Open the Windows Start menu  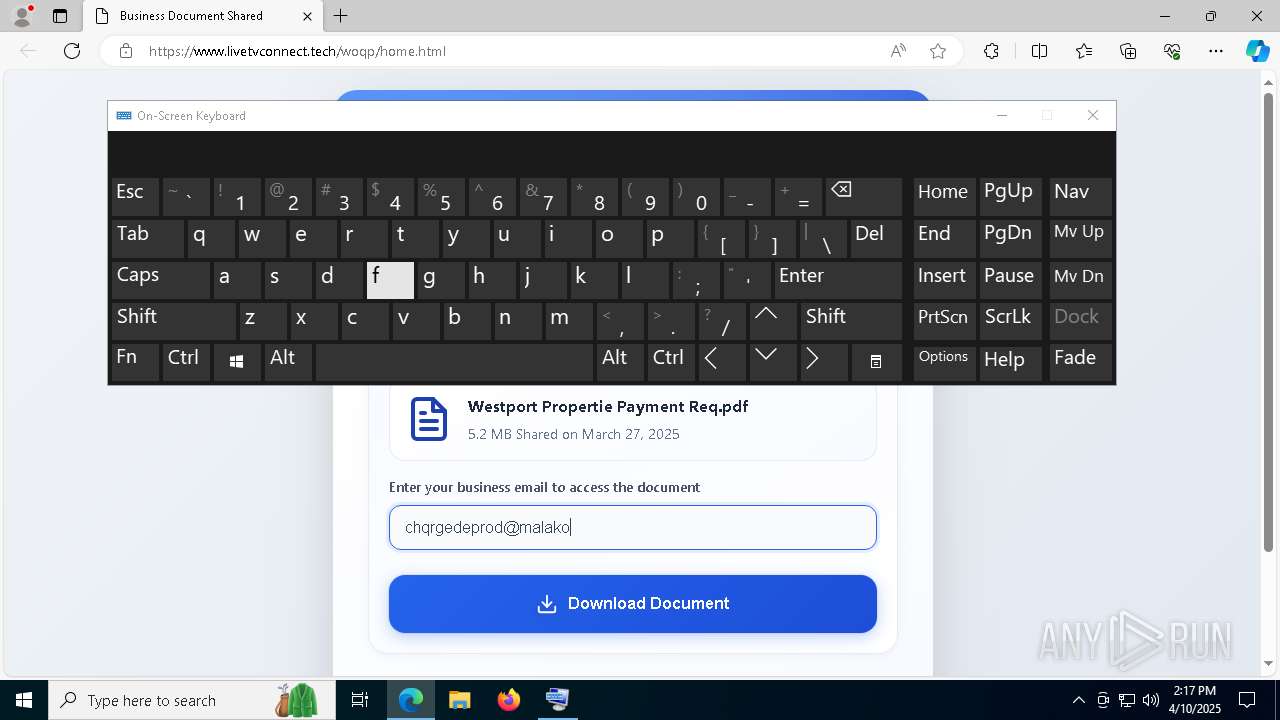click(24, 700)
